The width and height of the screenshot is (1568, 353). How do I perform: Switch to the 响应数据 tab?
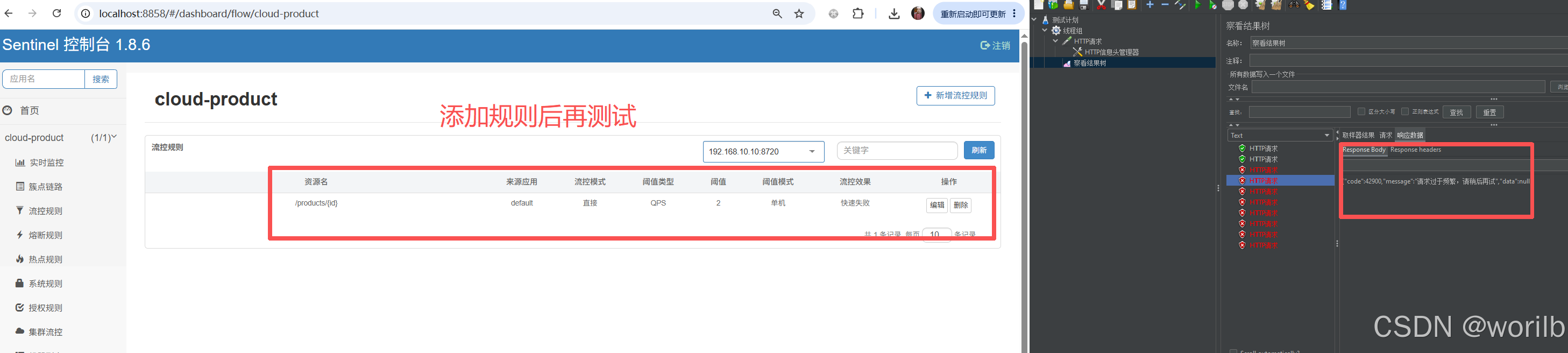pos(1410,135)
